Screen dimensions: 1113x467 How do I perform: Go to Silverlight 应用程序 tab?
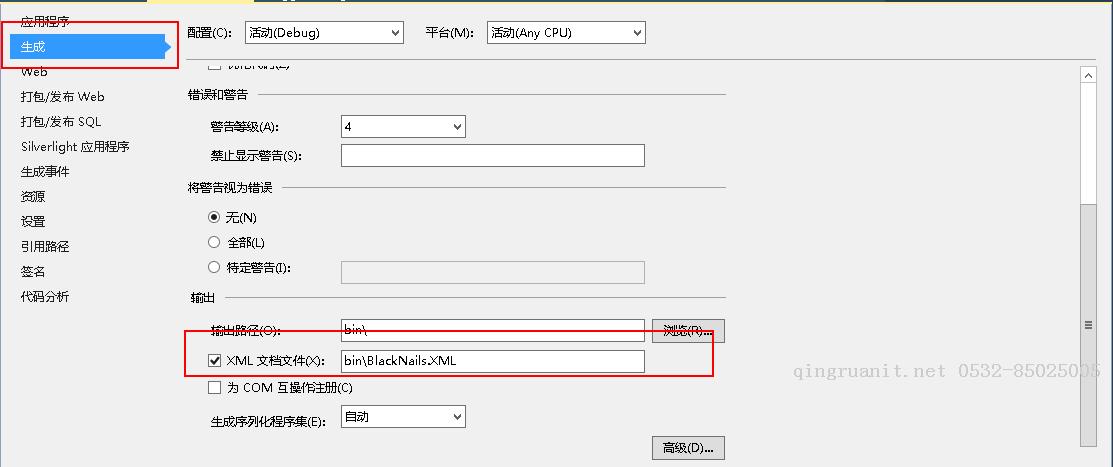pyautogui.click(x=75, y=147)
